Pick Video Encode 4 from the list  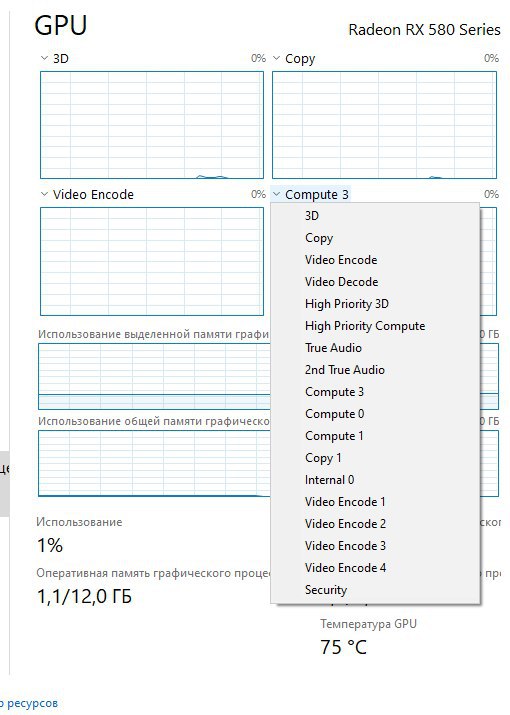click(375, 568)
